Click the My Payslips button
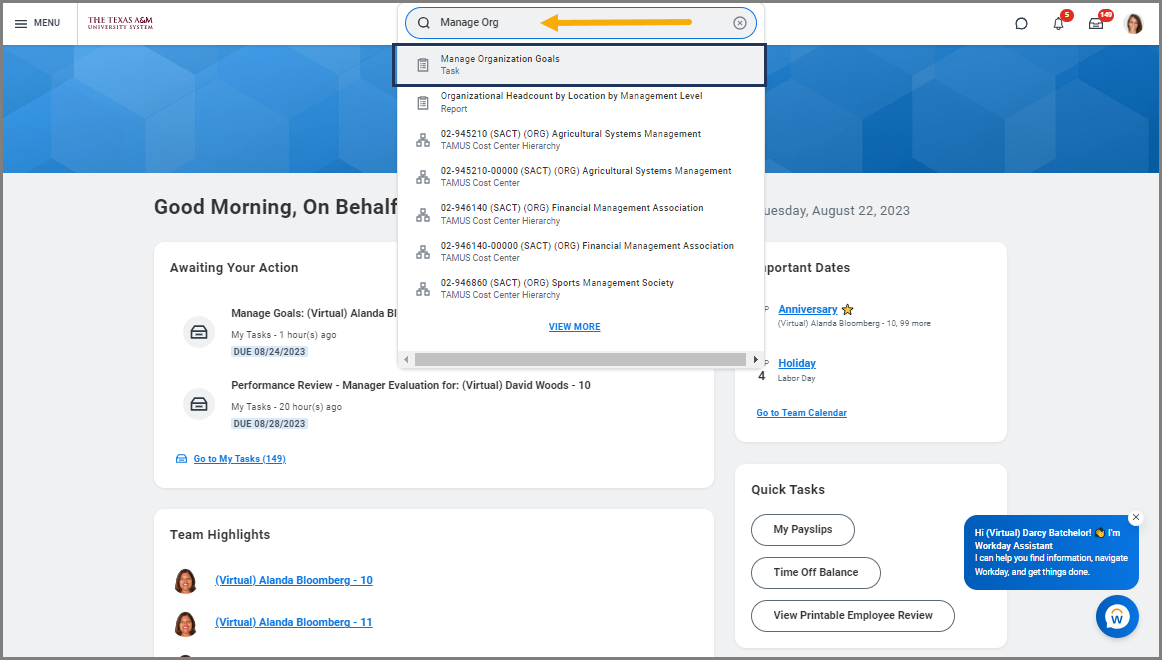This screenshot has height=660, width=1162. click(802, 530)
